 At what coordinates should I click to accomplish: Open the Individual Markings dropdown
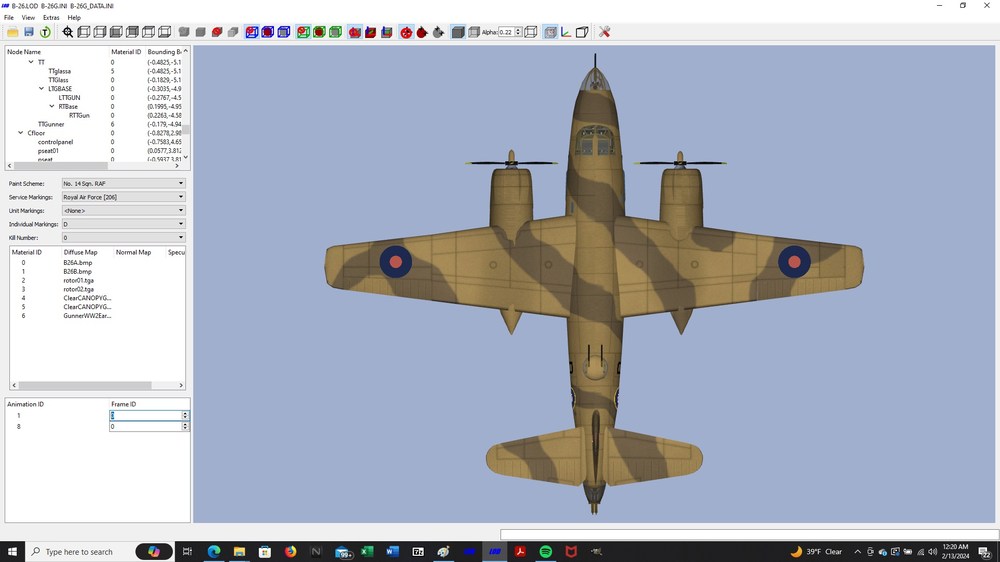point(123,224)
